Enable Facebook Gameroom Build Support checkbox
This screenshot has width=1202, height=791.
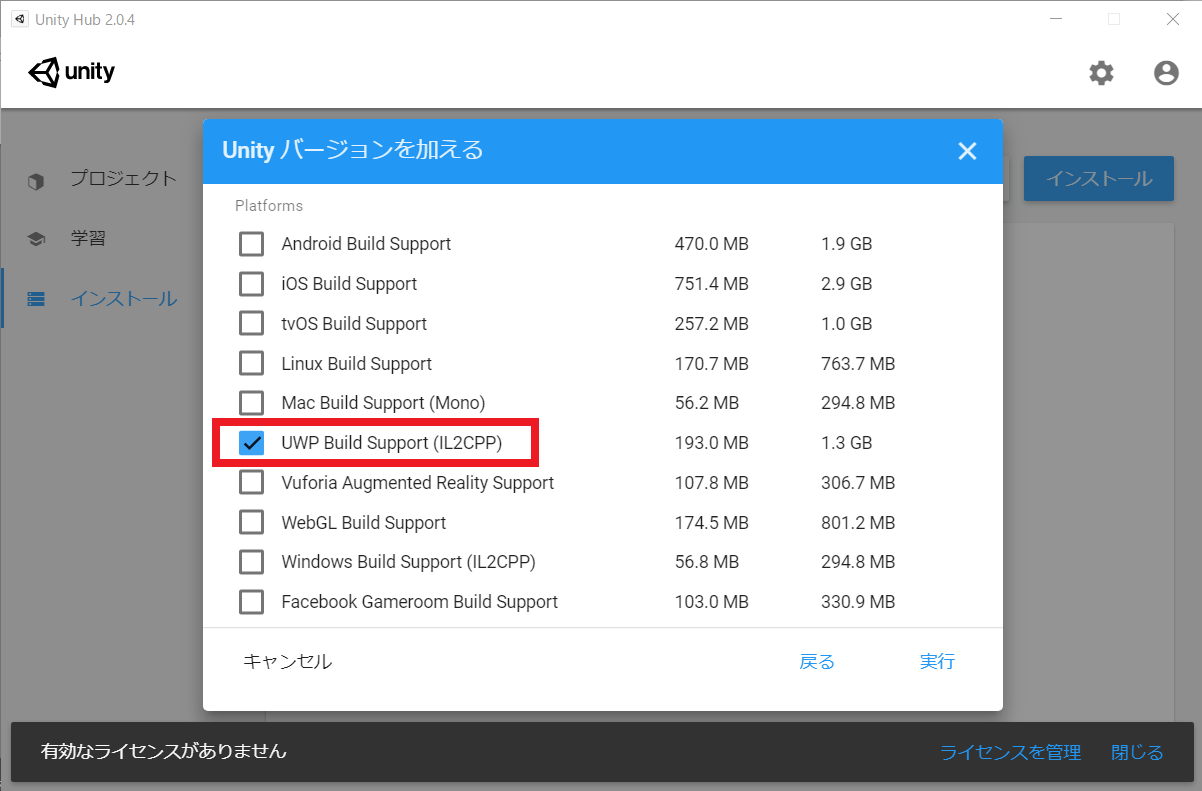point(251,602)
